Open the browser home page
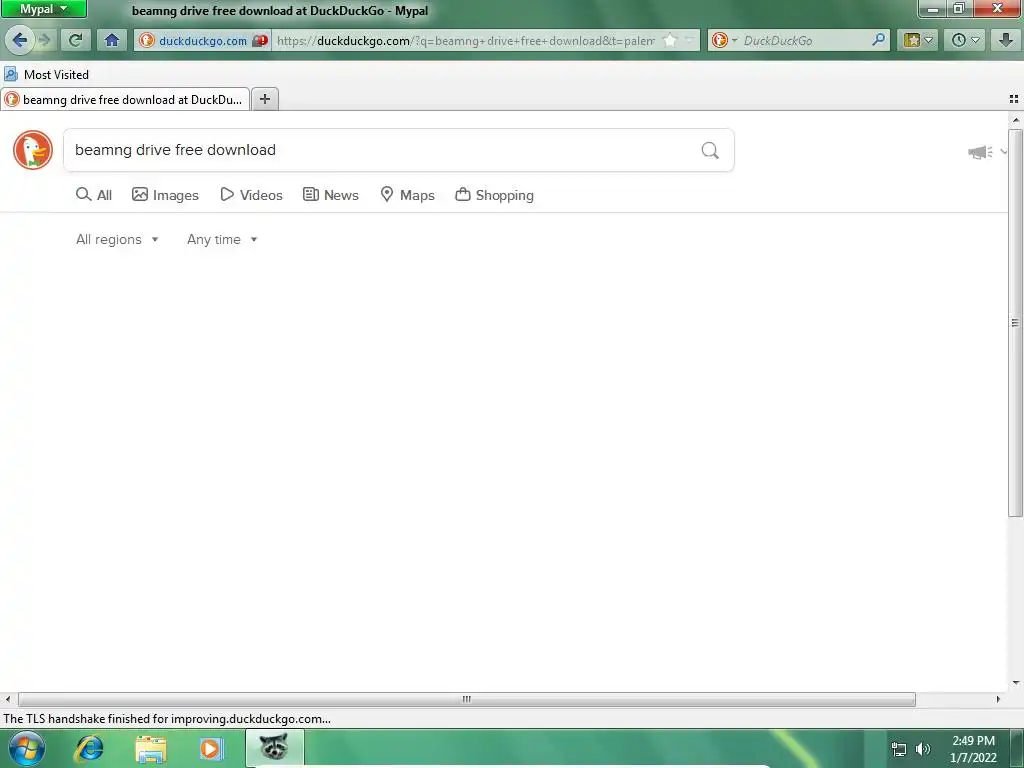Image resolution: width=1024 pixels, height=768 pixels. coord(112,40)
